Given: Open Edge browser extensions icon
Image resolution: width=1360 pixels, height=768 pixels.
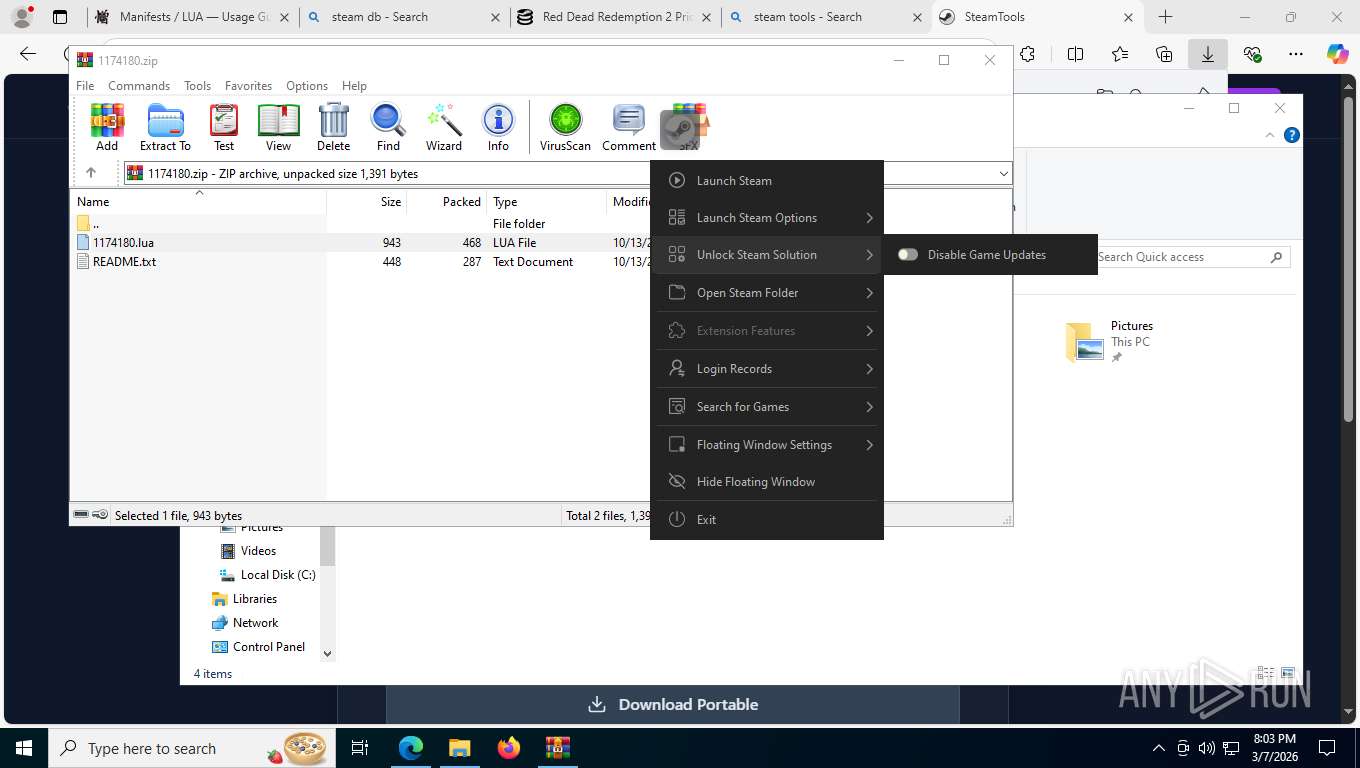Looking at the screenshot, I should point(1027,54).
